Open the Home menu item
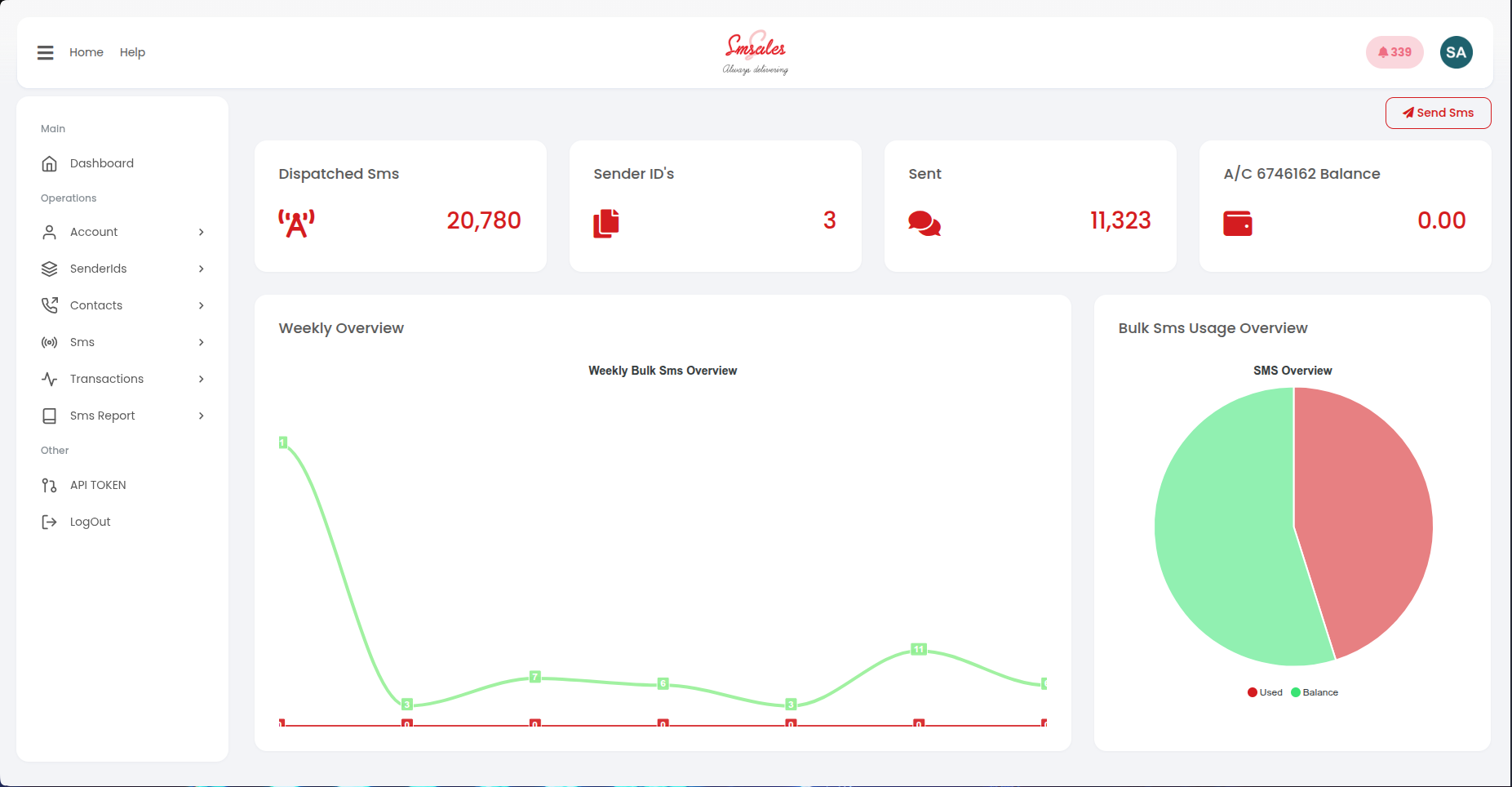 [x=86, y=51]
